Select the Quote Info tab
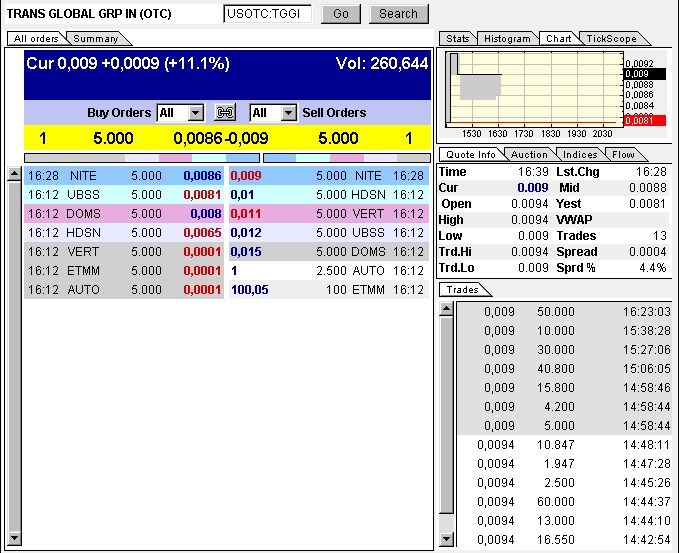Image resolution: width=679 pixels, height=553 pixels. coord(471,155)
